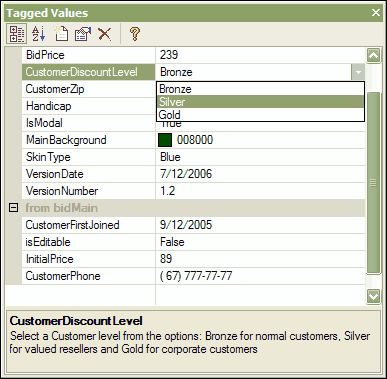Choose Silver from the dropdown list
387x379 pixels.
(x=260, y=102)
